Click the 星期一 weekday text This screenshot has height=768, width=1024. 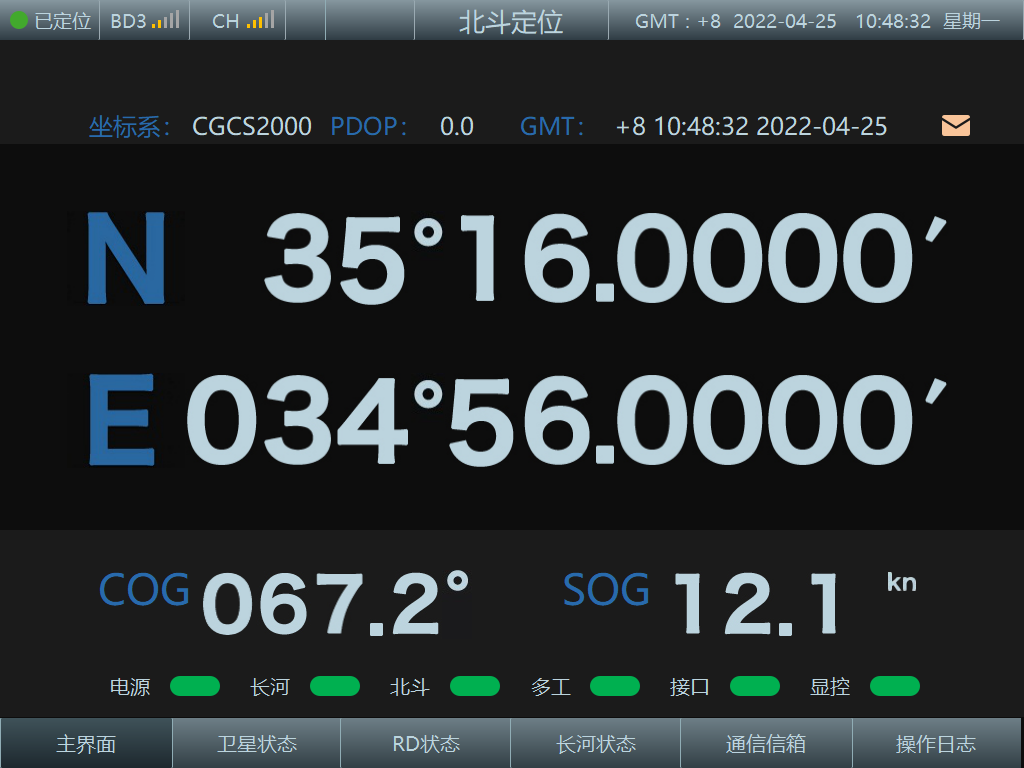coord(971,21)
